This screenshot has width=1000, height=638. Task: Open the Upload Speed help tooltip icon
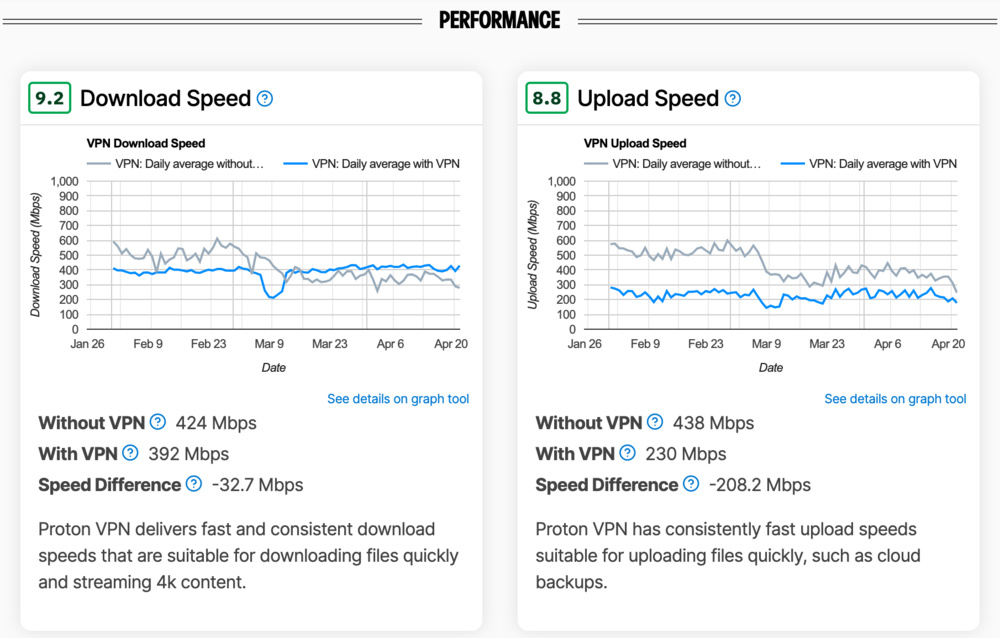pos(732,98)
